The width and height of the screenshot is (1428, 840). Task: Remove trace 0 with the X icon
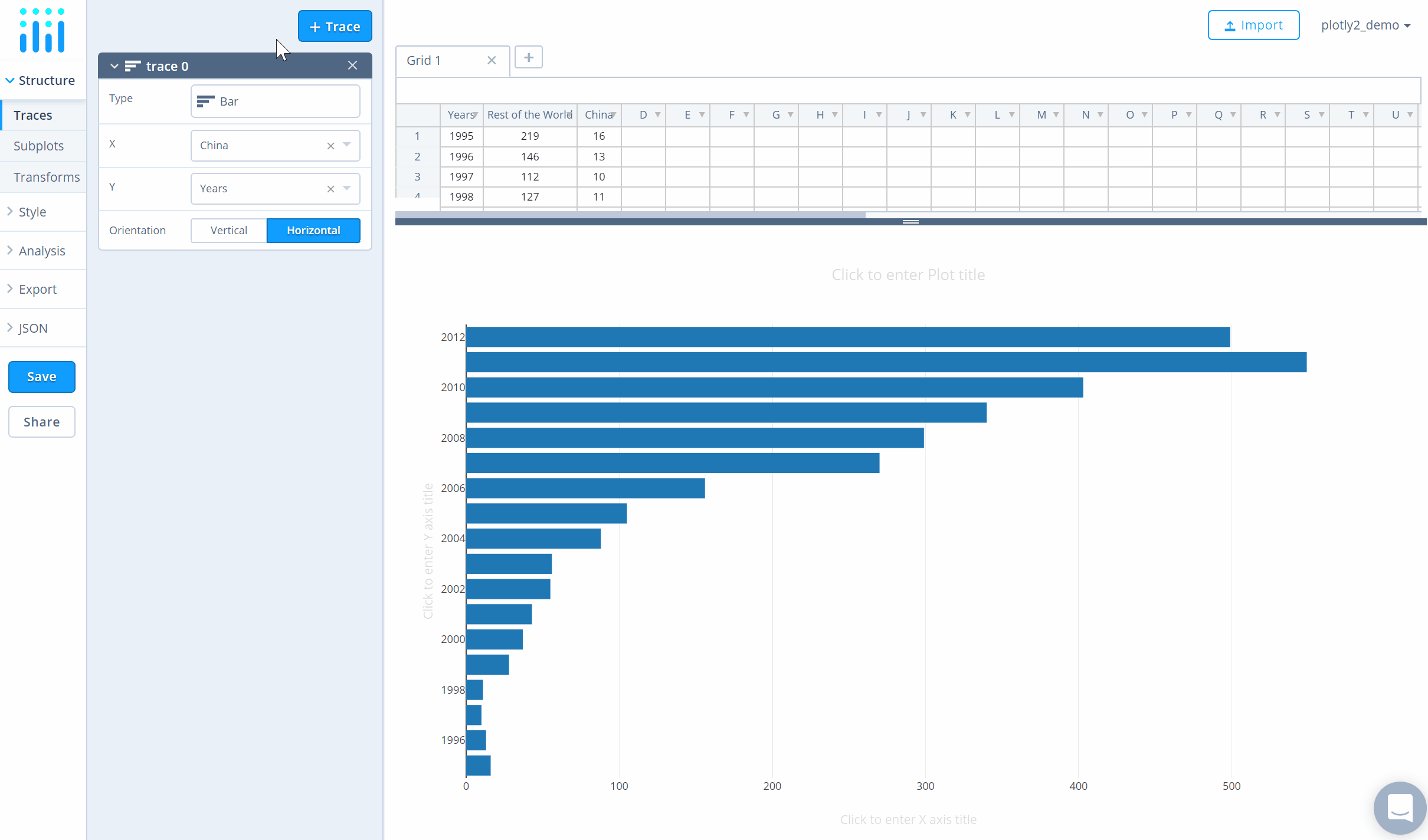point(352,65)
